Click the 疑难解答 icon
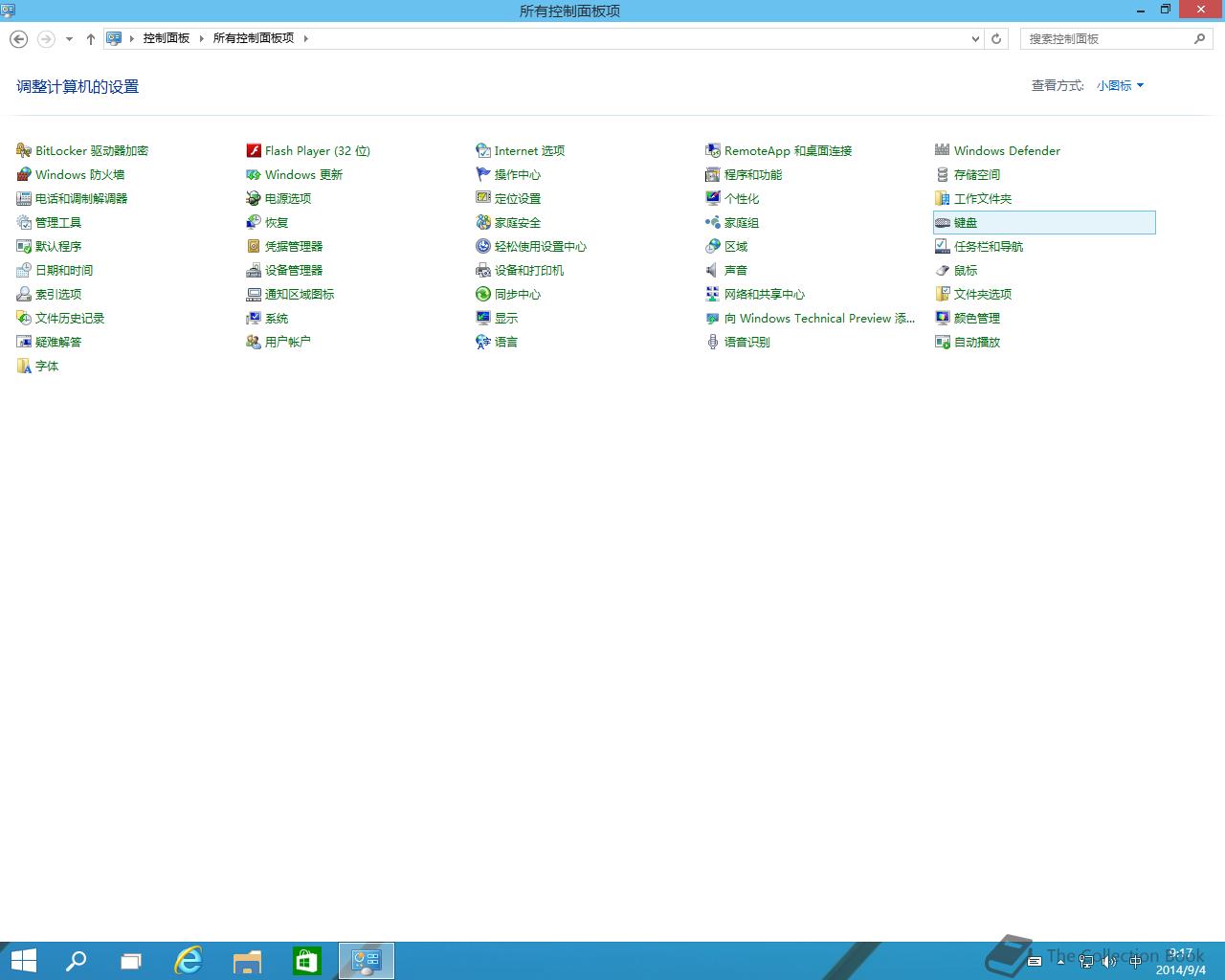1225x980 pixels. pos(24,342)
